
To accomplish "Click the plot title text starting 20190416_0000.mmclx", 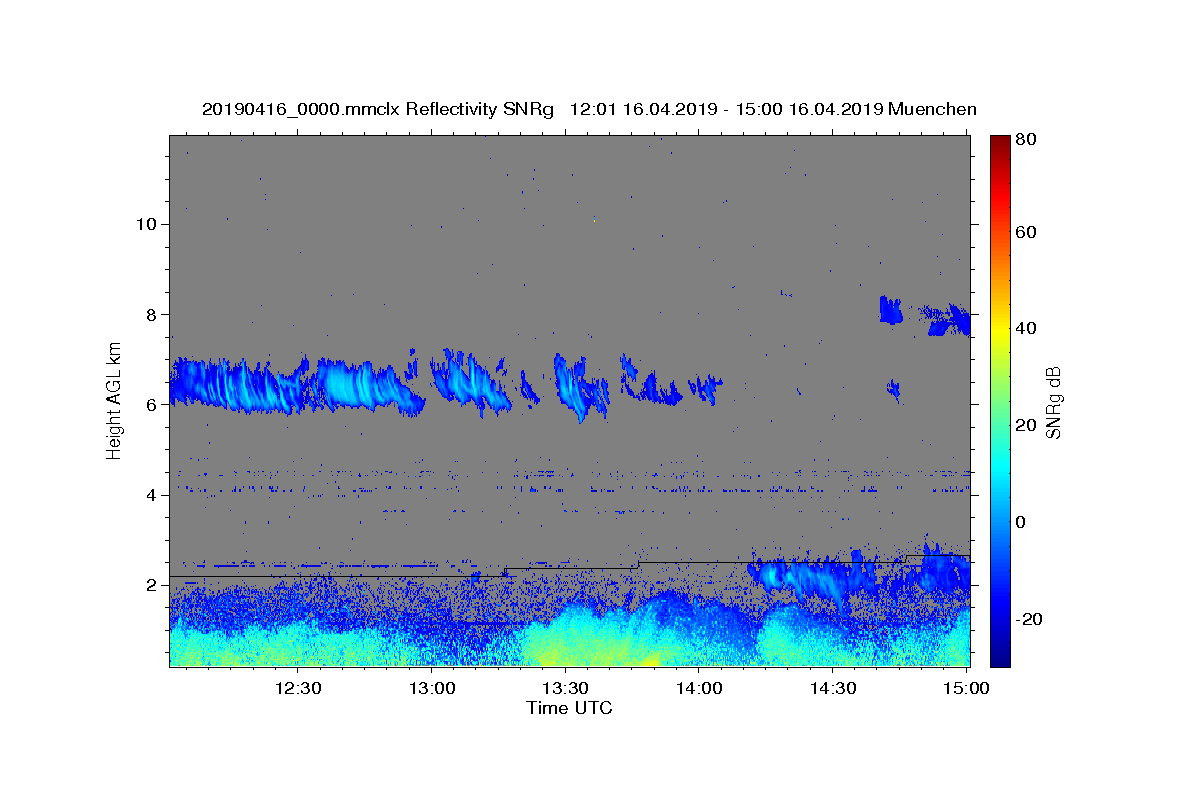I will pyautogui.click(x=589, y=109).
